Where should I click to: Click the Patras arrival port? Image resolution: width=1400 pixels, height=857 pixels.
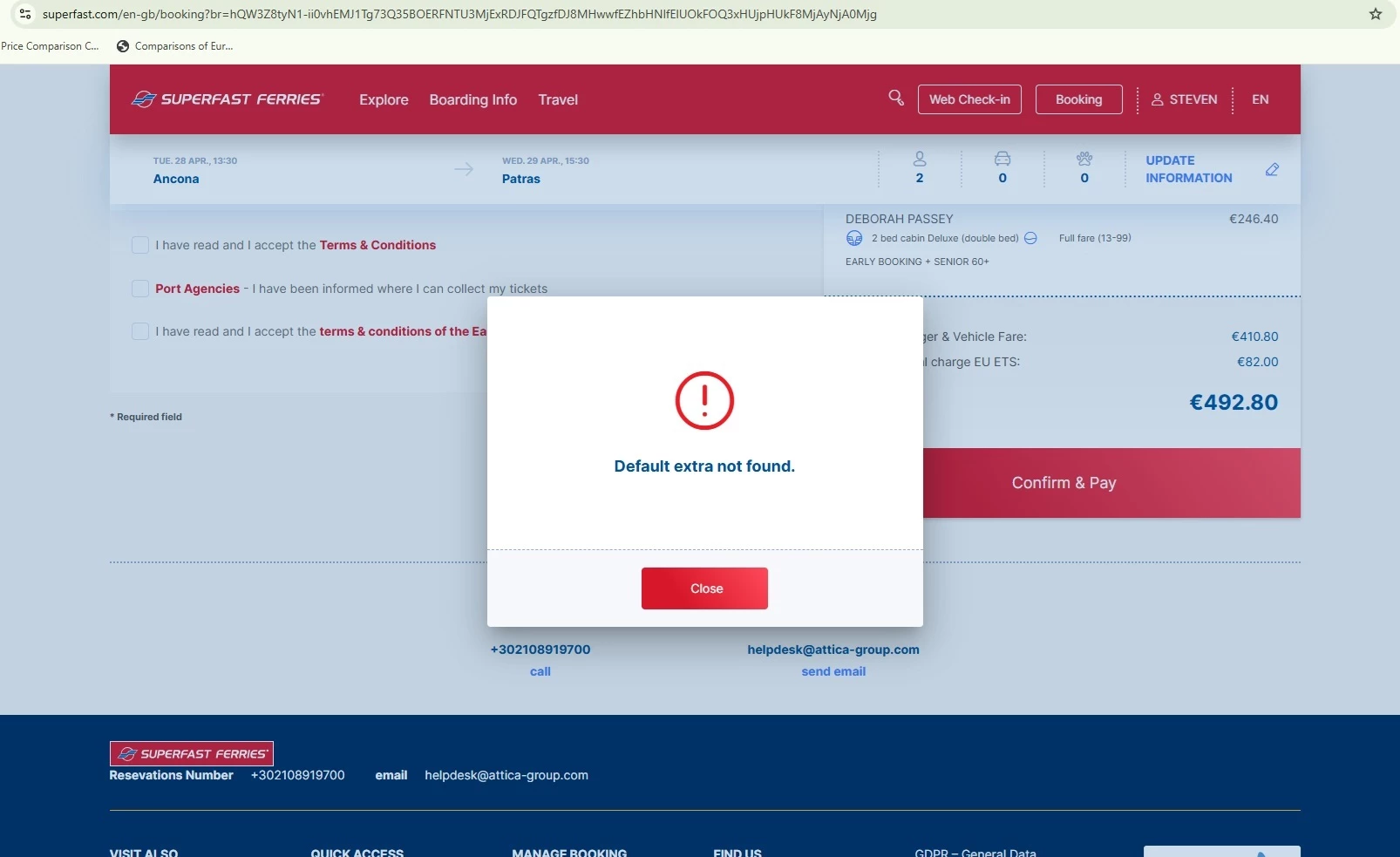click(x=521, y=179)
